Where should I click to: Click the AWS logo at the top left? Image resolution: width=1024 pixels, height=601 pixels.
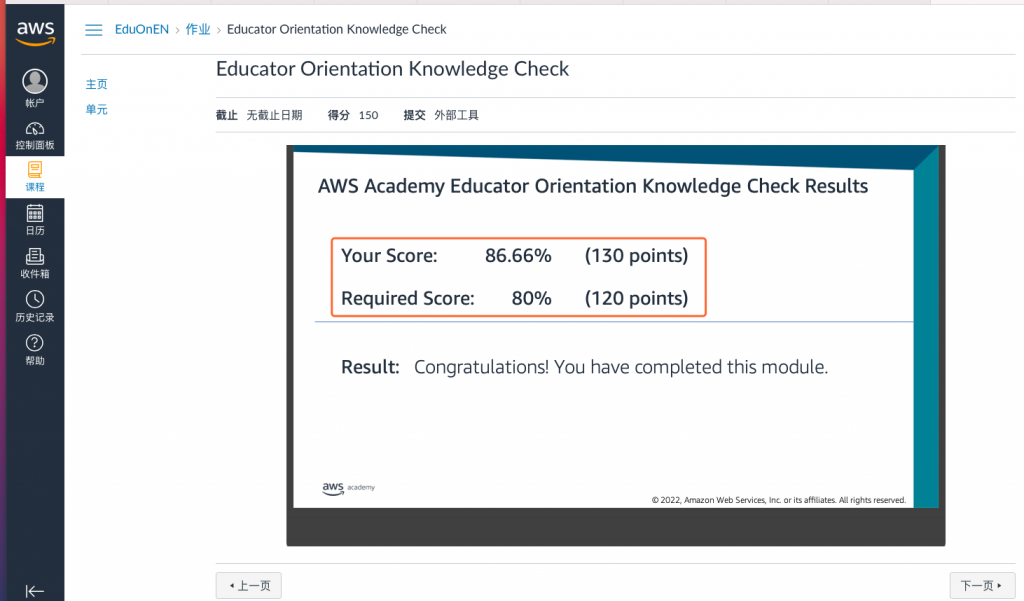tap(34, 31)
